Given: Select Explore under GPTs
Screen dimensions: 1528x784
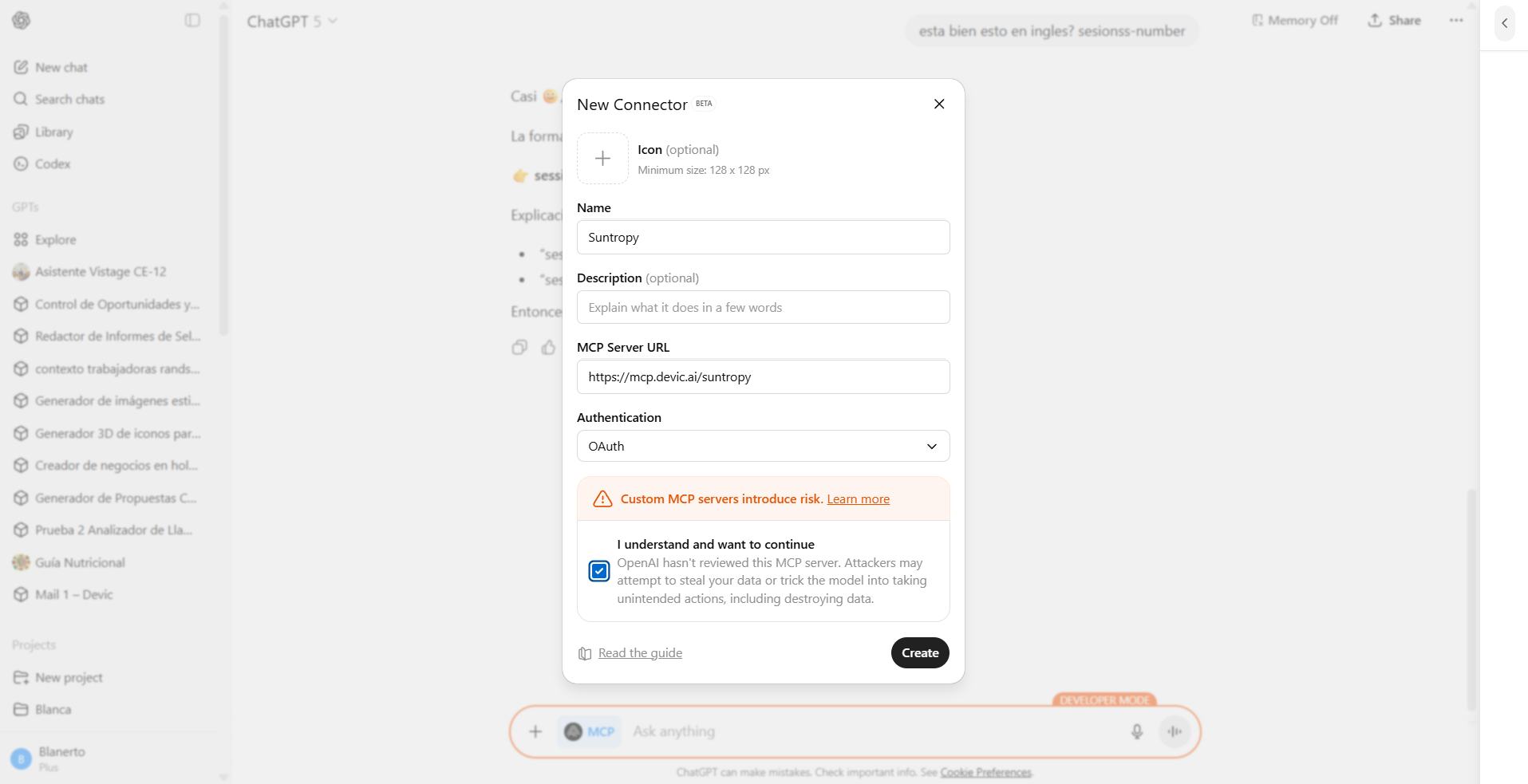Looking at the screenshot, I should pyautogui.click(x=56, y=239).
